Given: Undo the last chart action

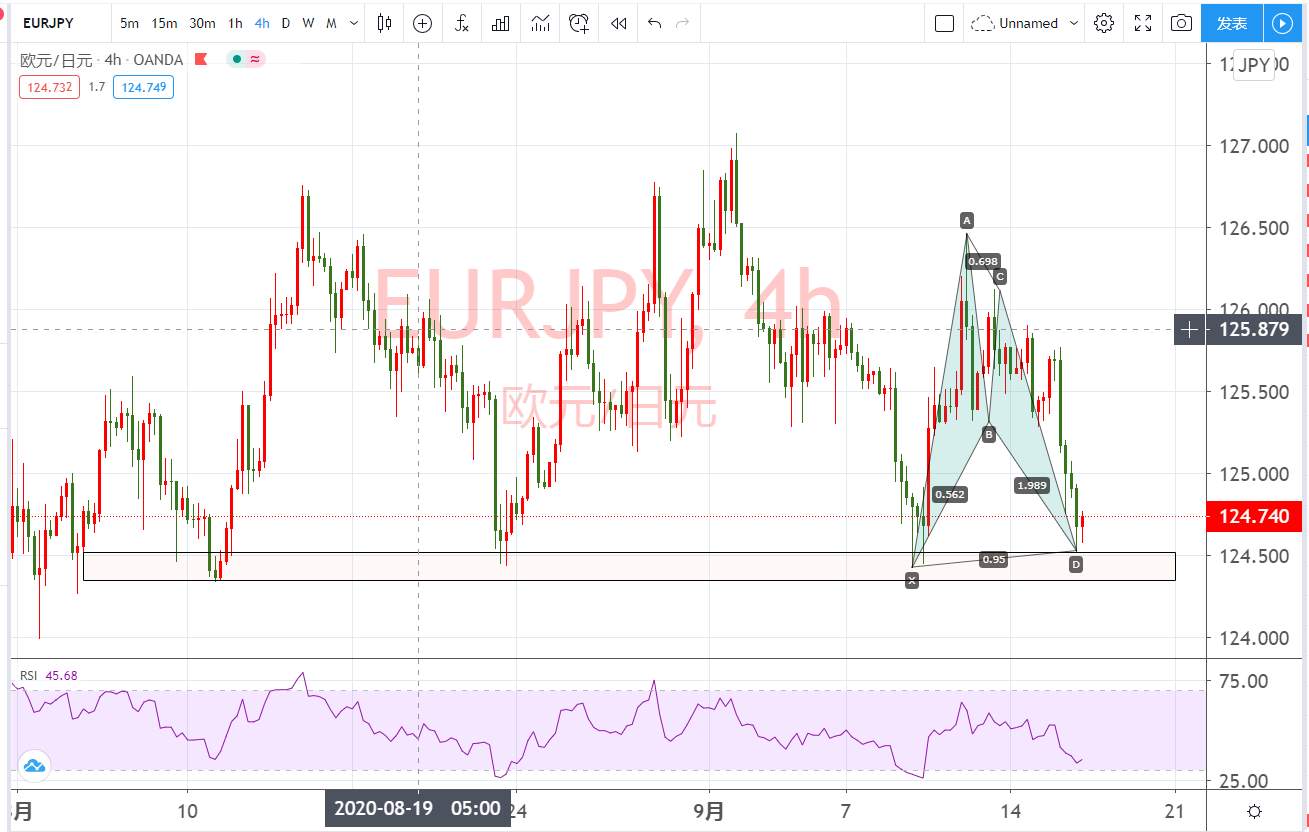Looking at the screenshot, I should (654, 23).
